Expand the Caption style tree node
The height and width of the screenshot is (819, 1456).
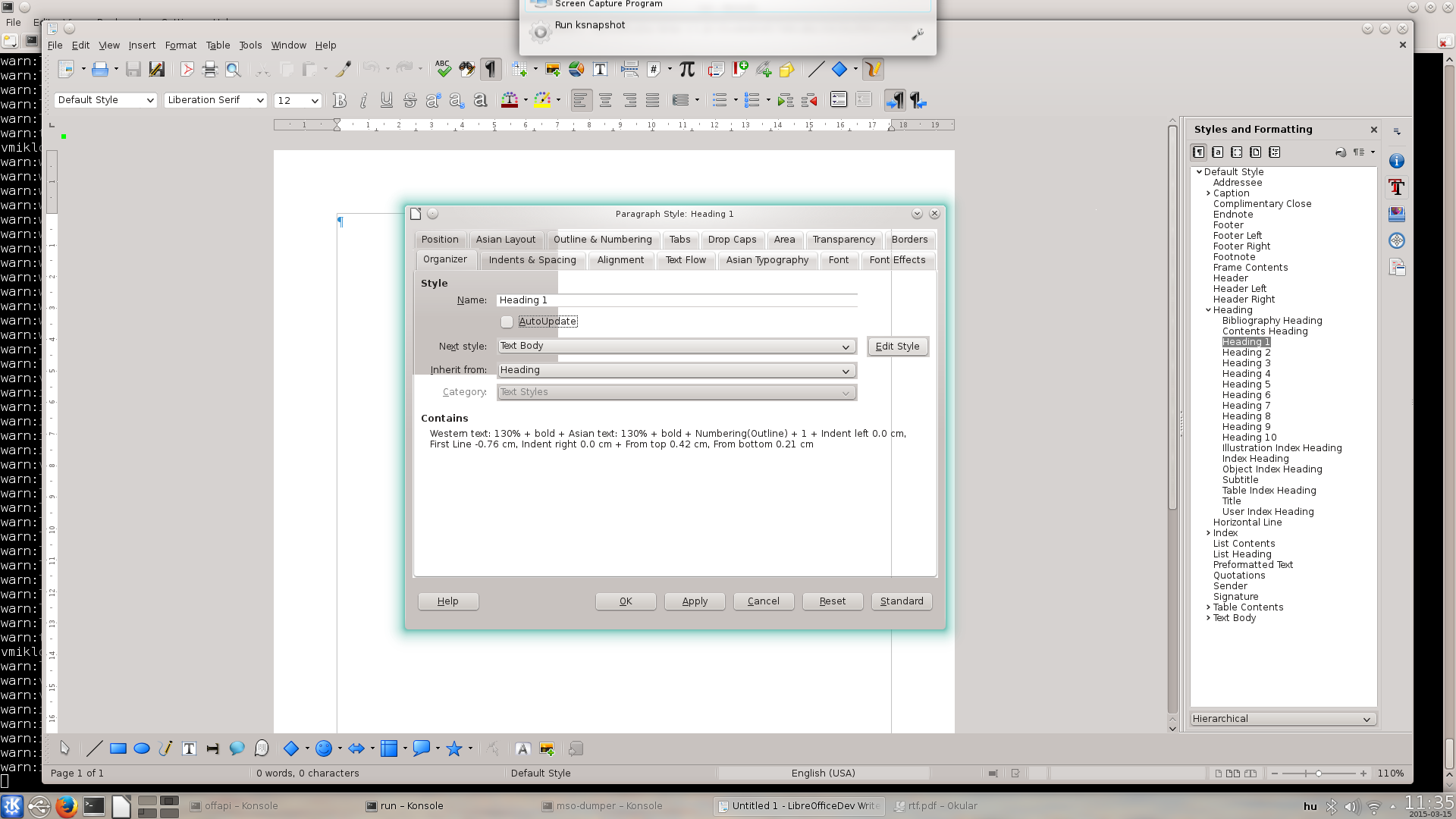tap(1209, 193)
